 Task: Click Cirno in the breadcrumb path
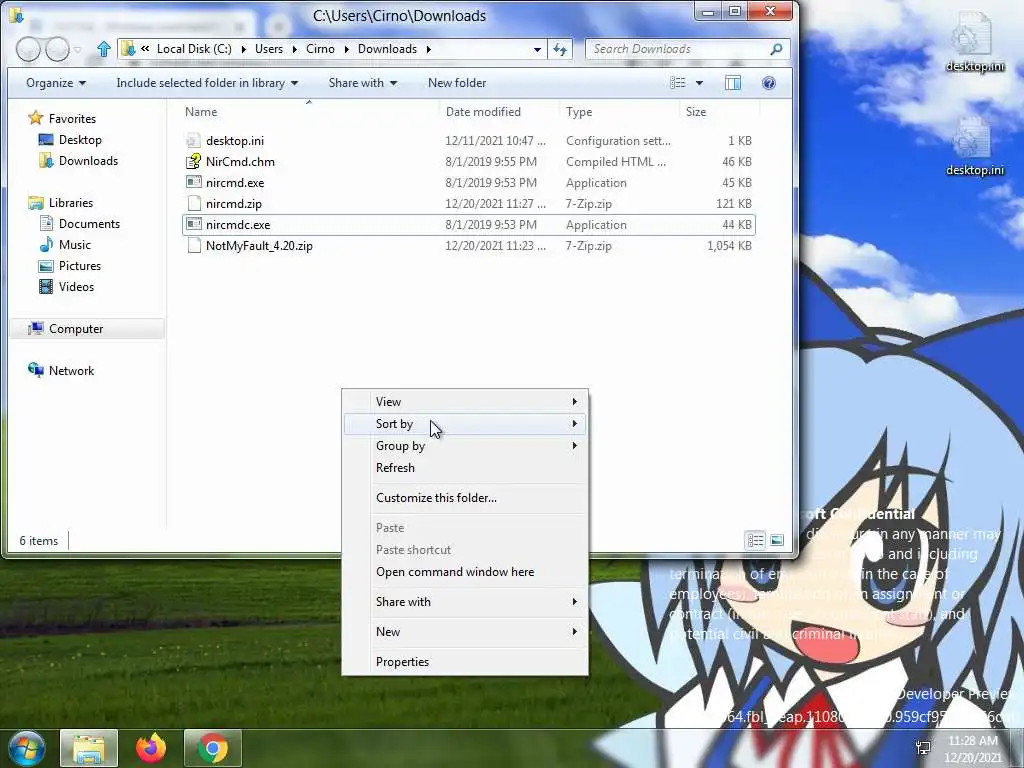click(x=320, y=49)
